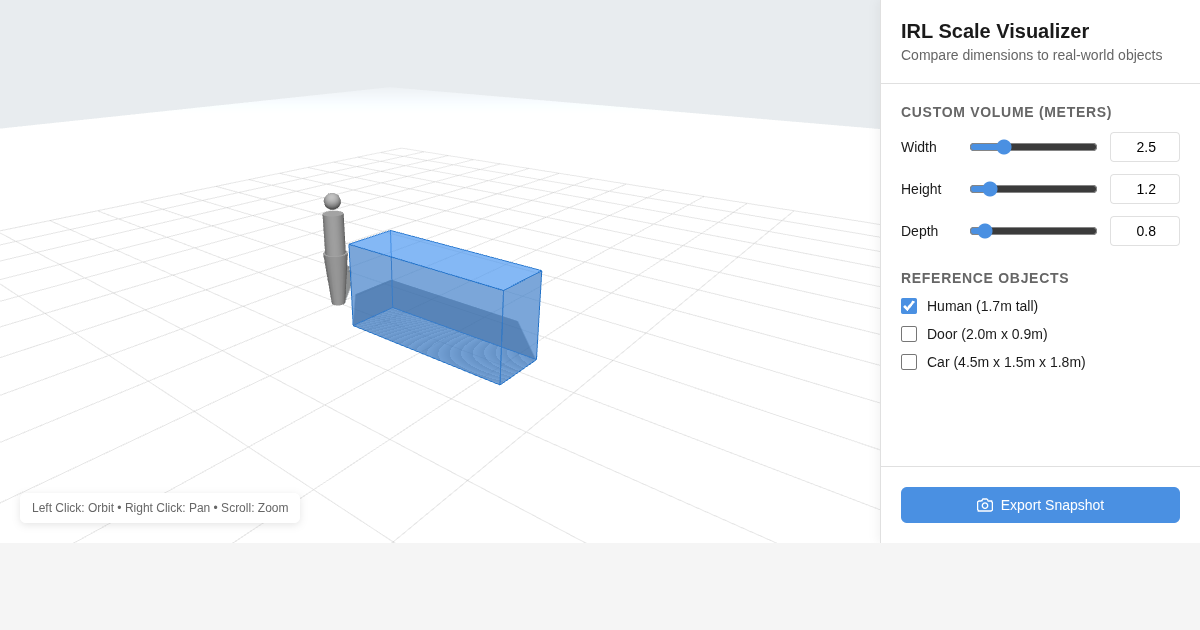Enable the Car (4.5m x 1.5m x 1.8m) reference
1200x630 pixels.
(x=909, y=362)
